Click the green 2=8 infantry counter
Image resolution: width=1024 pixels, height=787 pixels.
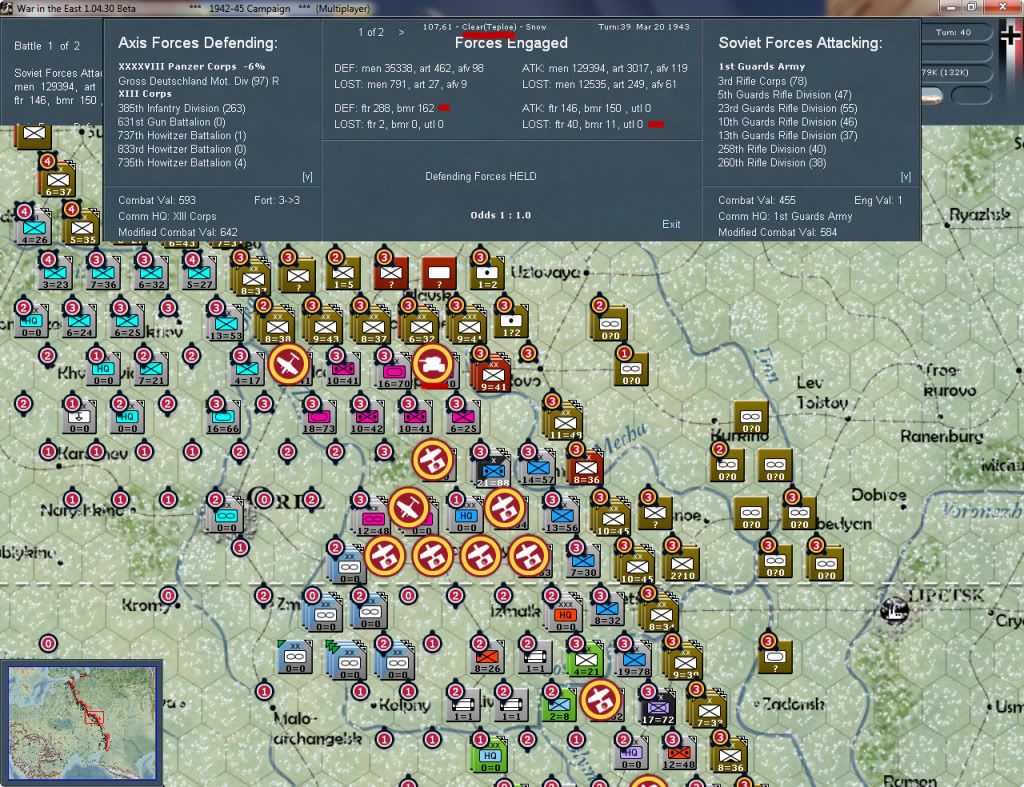559,706
